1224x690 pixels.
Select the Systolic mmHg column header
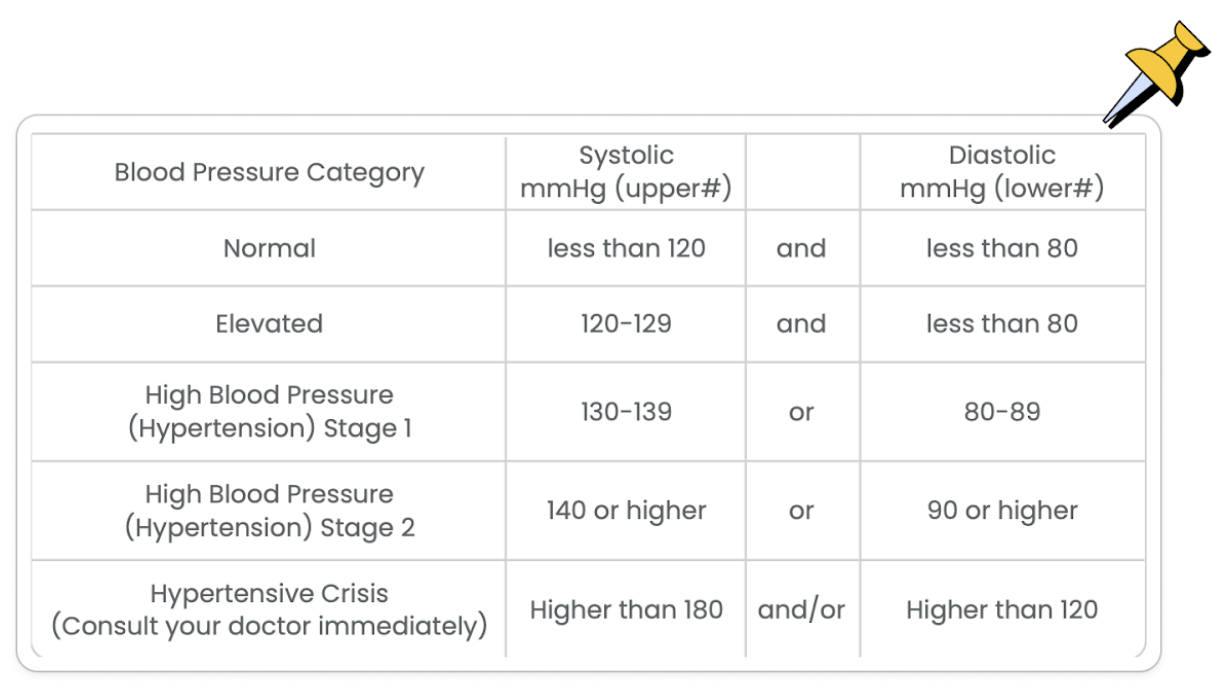click(x=626, y=172)
